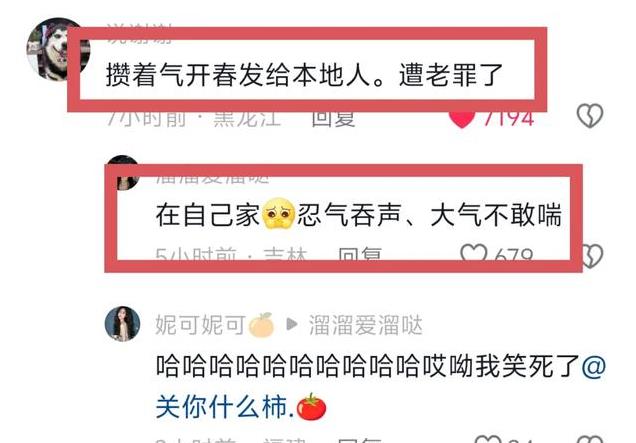Reply to the 攒着气开春 comment via 回复
This screenshot has width=636, height=443.
tap(333, 118)
